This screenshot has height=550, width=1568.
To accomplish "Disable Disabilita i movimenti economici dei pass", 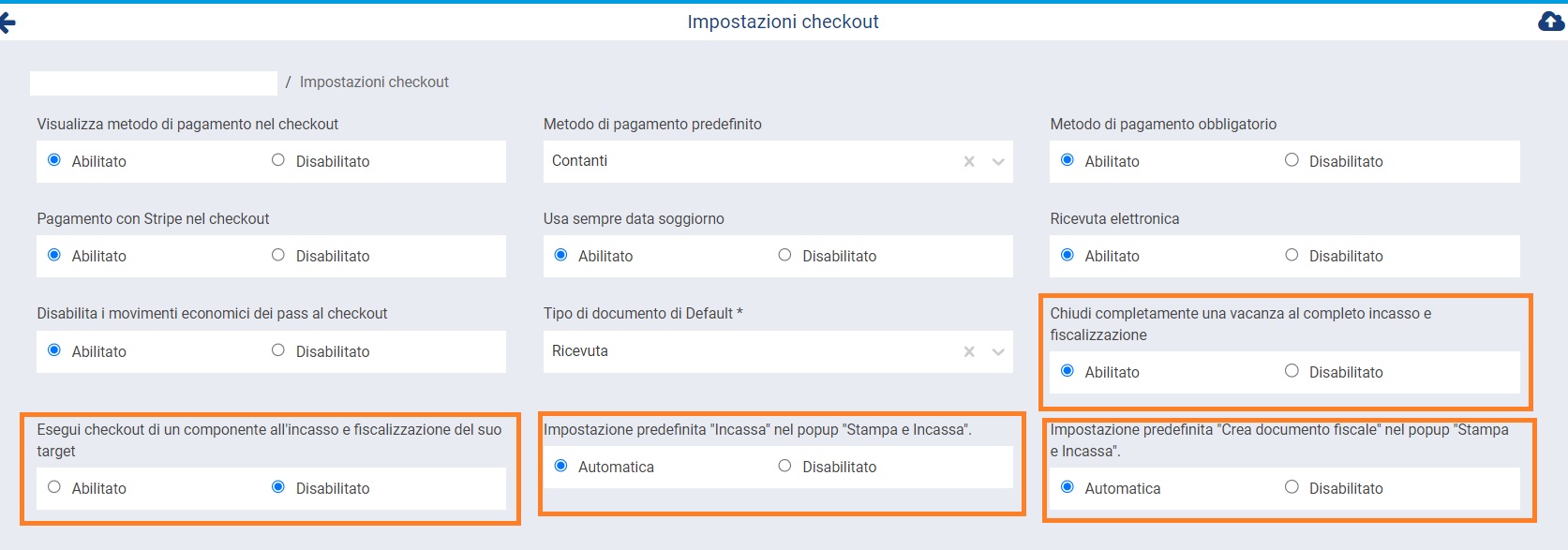I will click(x=278, y=350).
